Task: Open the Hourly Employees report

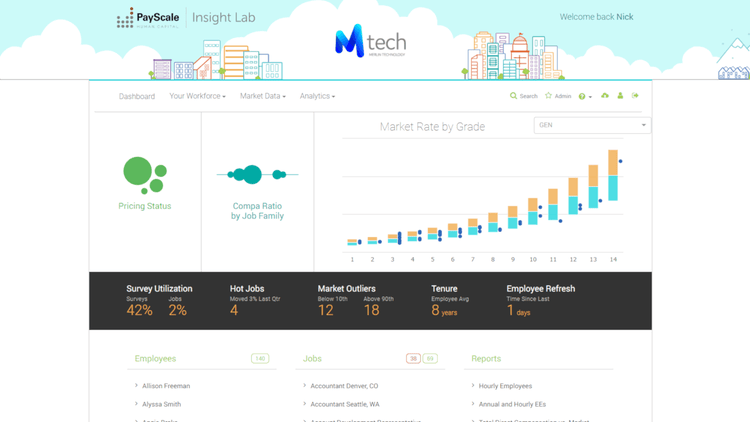Action: pos(506,386)
